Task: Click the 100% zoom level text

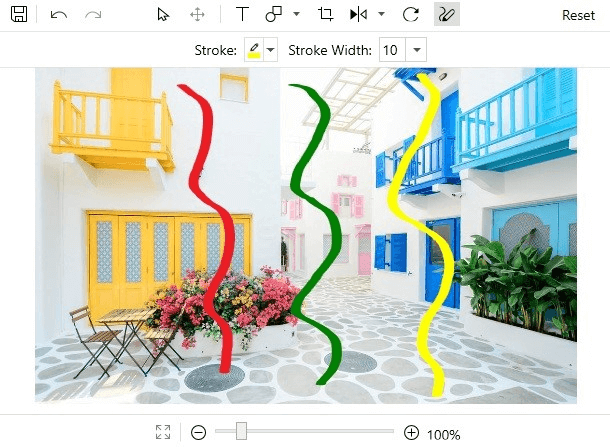Action: point(443,434)
